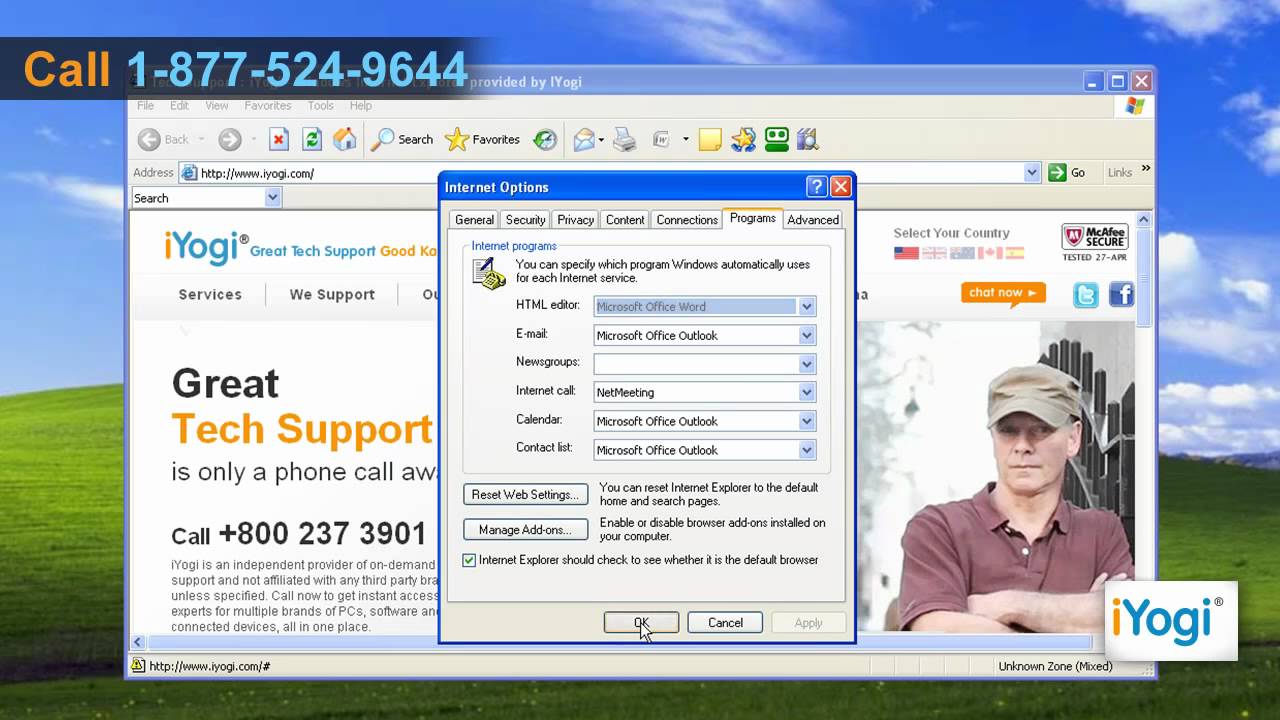Click the page's vertical scrollbar up arrow
This screenshot has width=1280, height=720.
point(1143,221)
